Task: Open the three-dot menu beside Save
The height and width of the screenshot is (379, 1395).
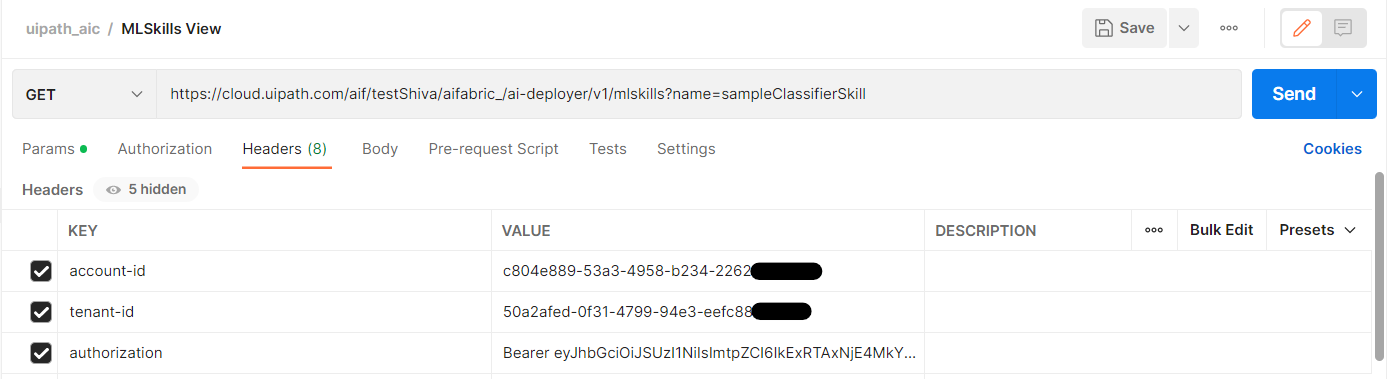Action: 1229,28
